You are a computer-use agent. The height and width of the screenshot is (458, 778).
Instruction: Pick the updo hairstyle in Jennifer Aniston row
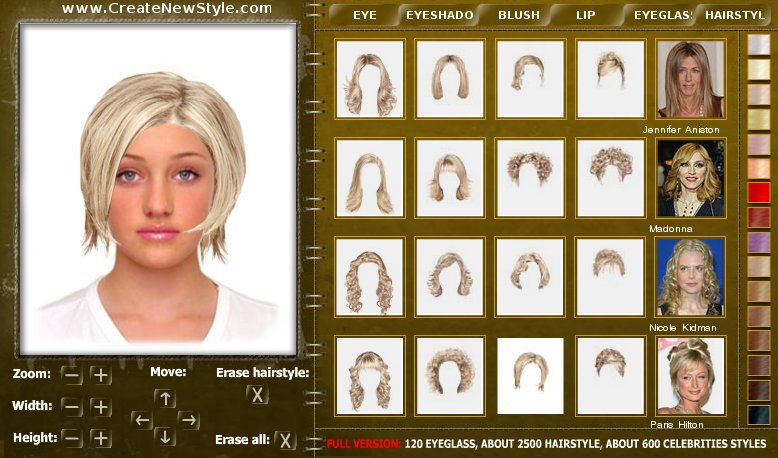coord(611,79)
